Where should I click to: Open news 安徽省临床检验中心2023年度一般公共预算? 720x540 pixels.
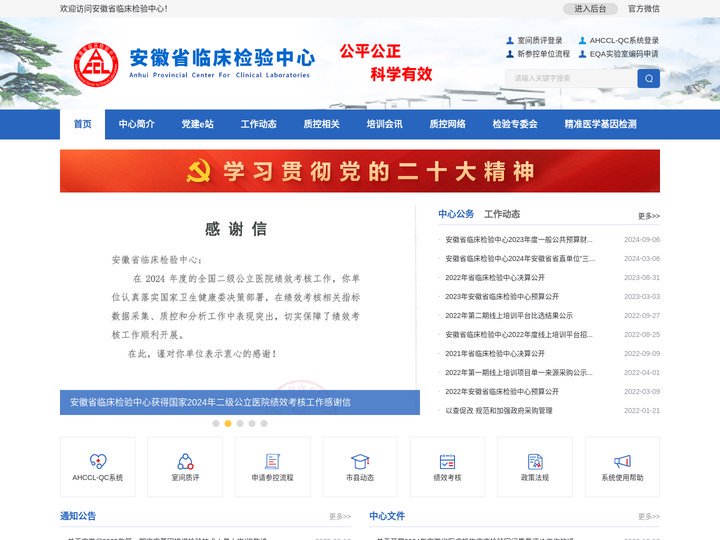click(519, 240)
